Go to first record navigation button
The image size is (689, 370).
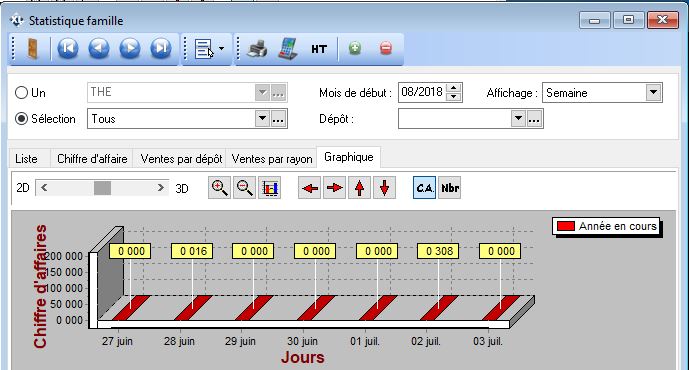pos(68,48)
